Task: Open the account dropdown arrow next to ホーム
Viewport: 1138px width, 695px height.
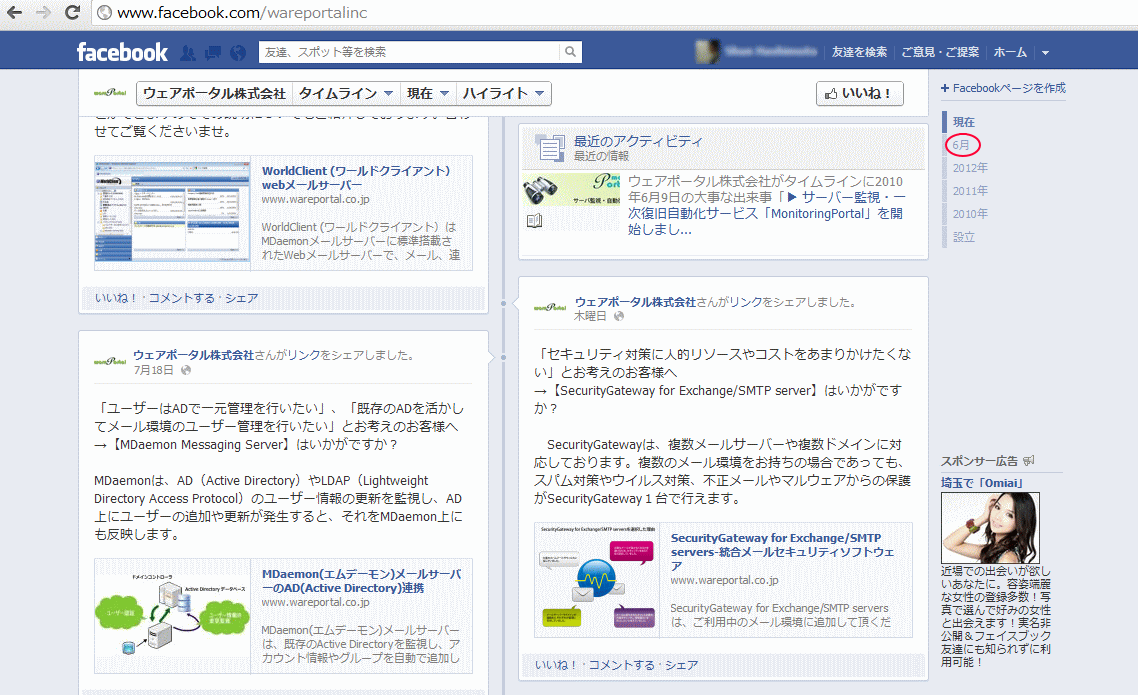Action: [x=1045, y=52]
